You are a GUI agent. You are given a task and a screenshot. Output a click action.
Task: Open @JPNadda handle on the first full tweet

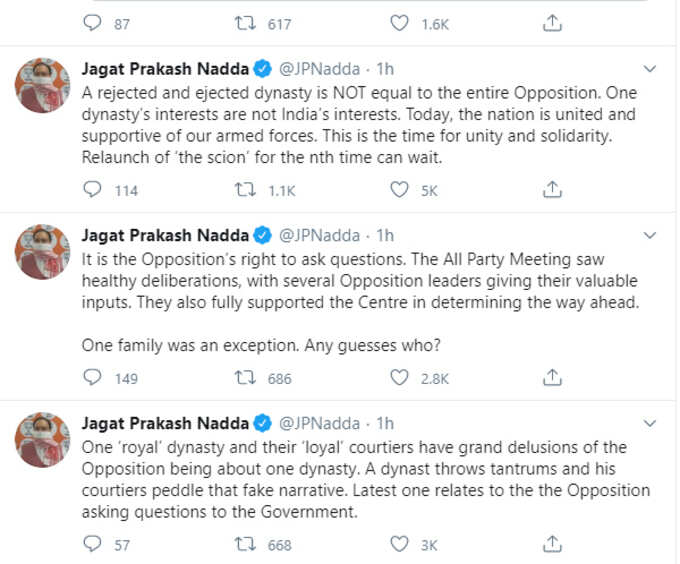[319, 69]
